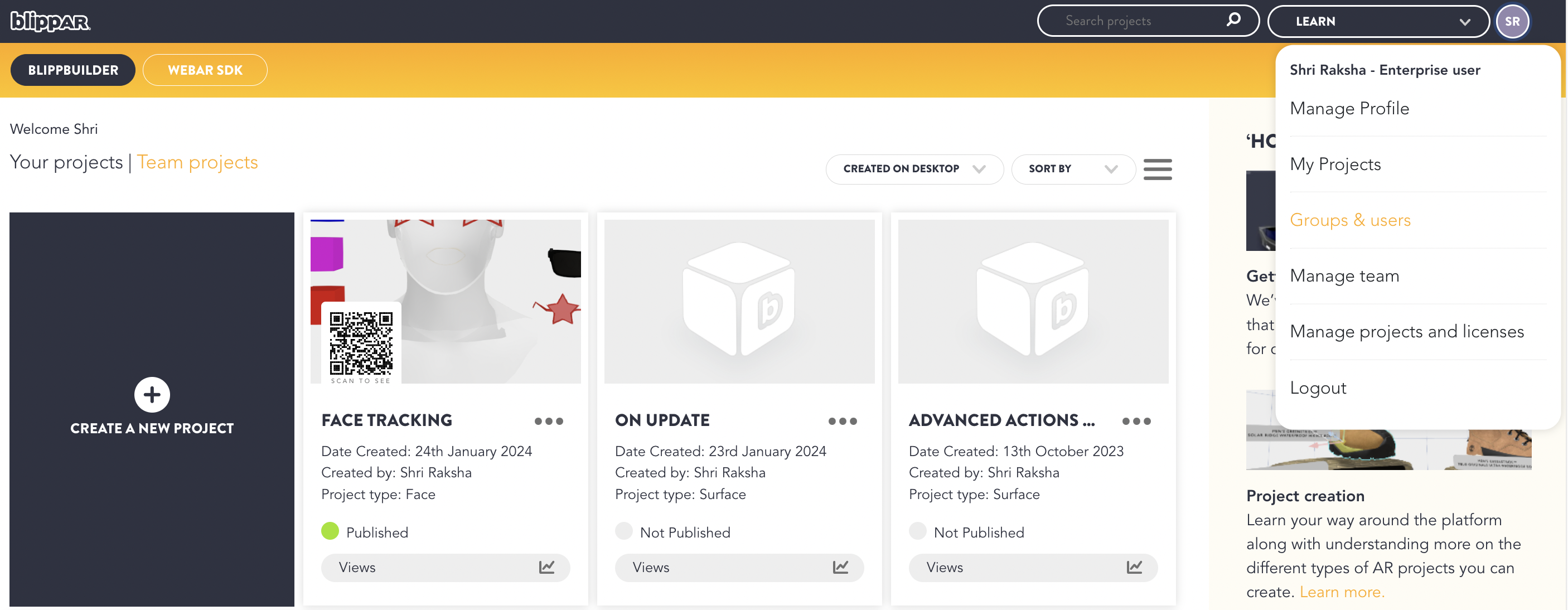The height and width of the screenshot is (610, 1568).
Task: Switch to WebAR SDK tab
Action: pos(205,70)
